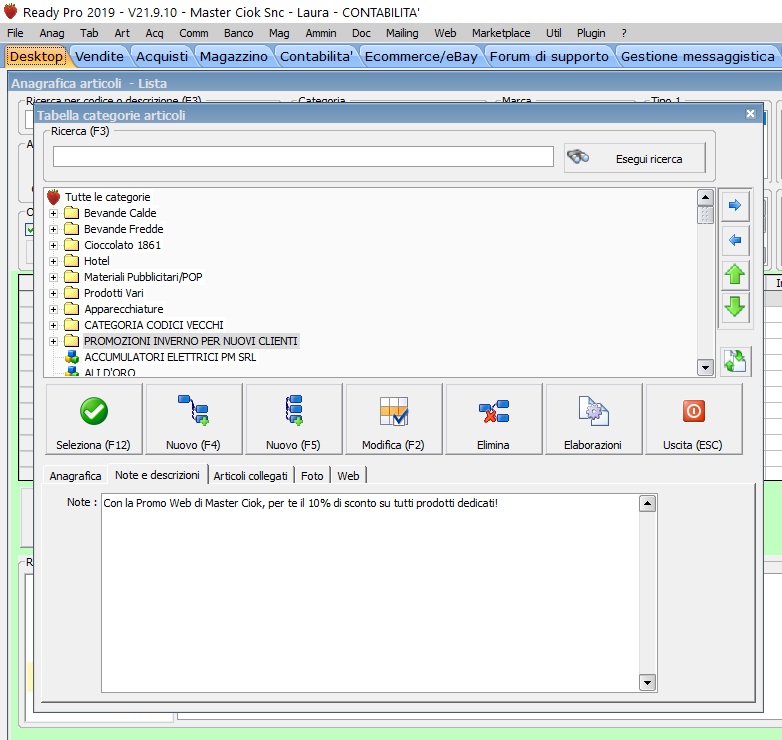
Task: Click the strawberry icon at Tutte le categorie
Action: click(53, 197)
